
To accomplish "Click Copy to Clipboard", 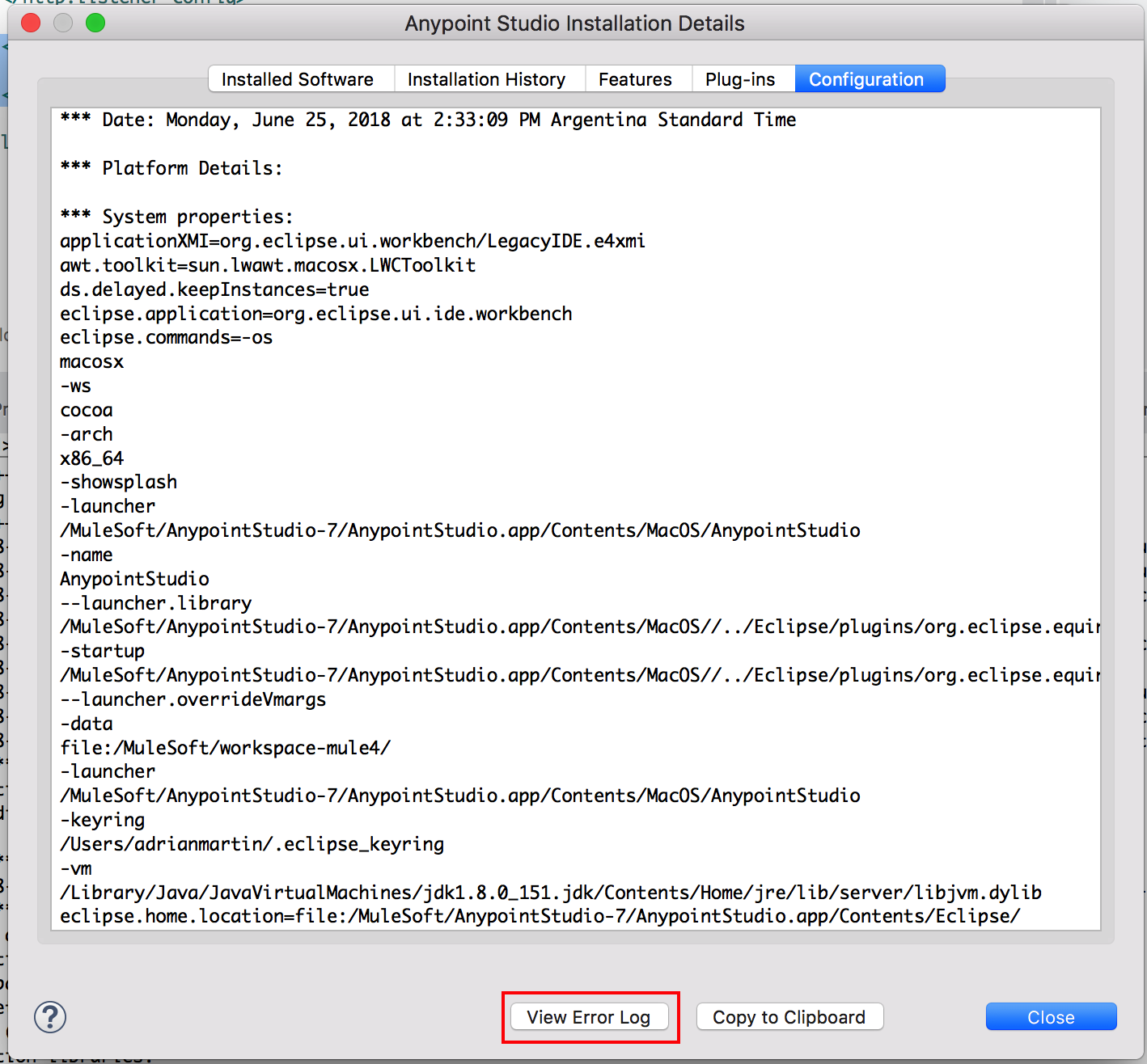I will [x=789, y=1016].
